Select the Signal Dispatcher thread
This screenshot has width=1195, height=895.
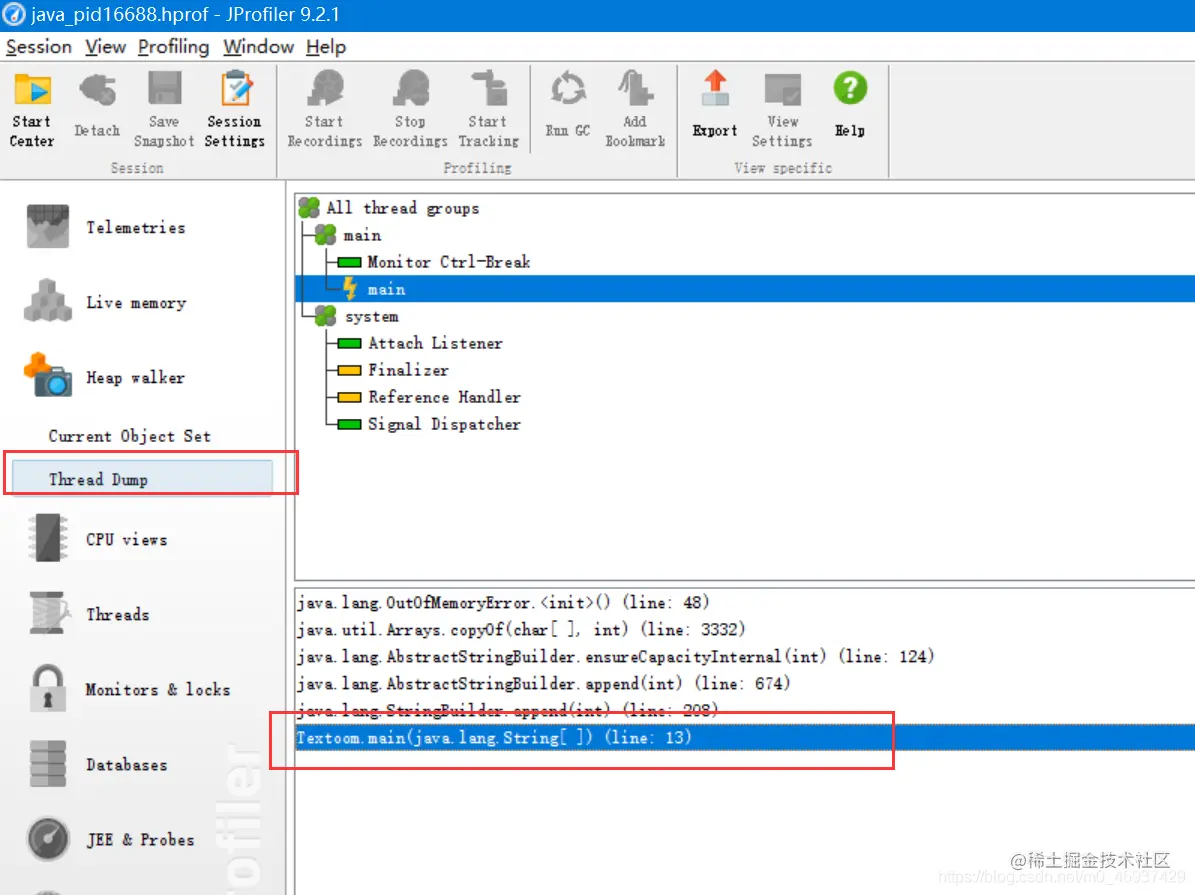pos(429,424)
